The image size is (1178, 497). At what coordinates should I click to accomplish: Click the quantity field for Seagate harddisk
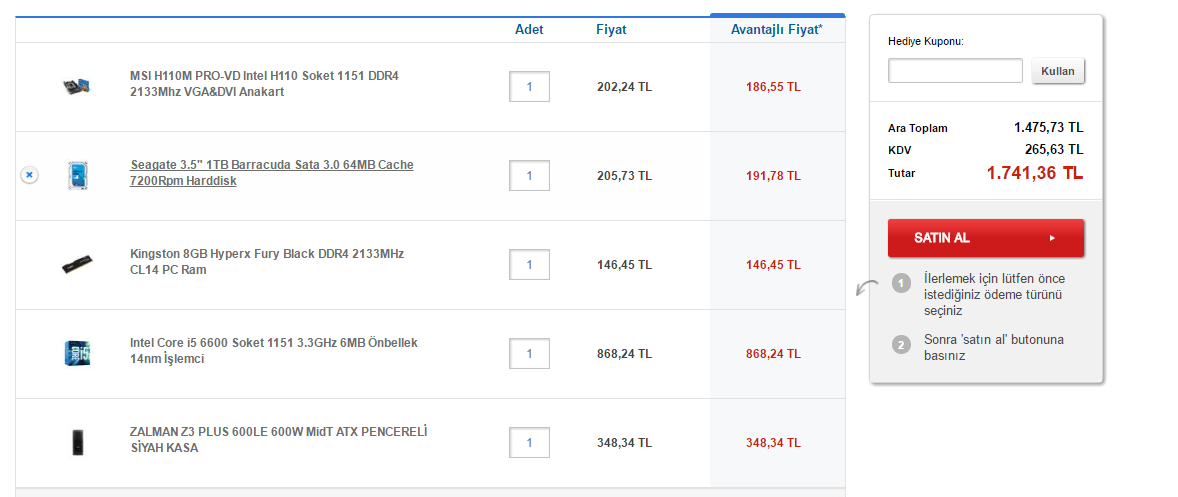529,176
